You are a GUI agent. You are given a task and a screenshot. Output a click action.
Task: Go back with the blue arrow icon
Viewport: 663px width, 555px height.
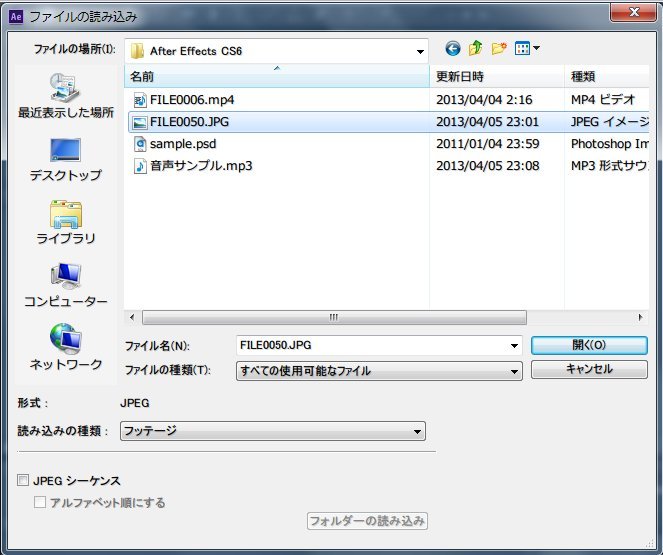pos(452,49)
